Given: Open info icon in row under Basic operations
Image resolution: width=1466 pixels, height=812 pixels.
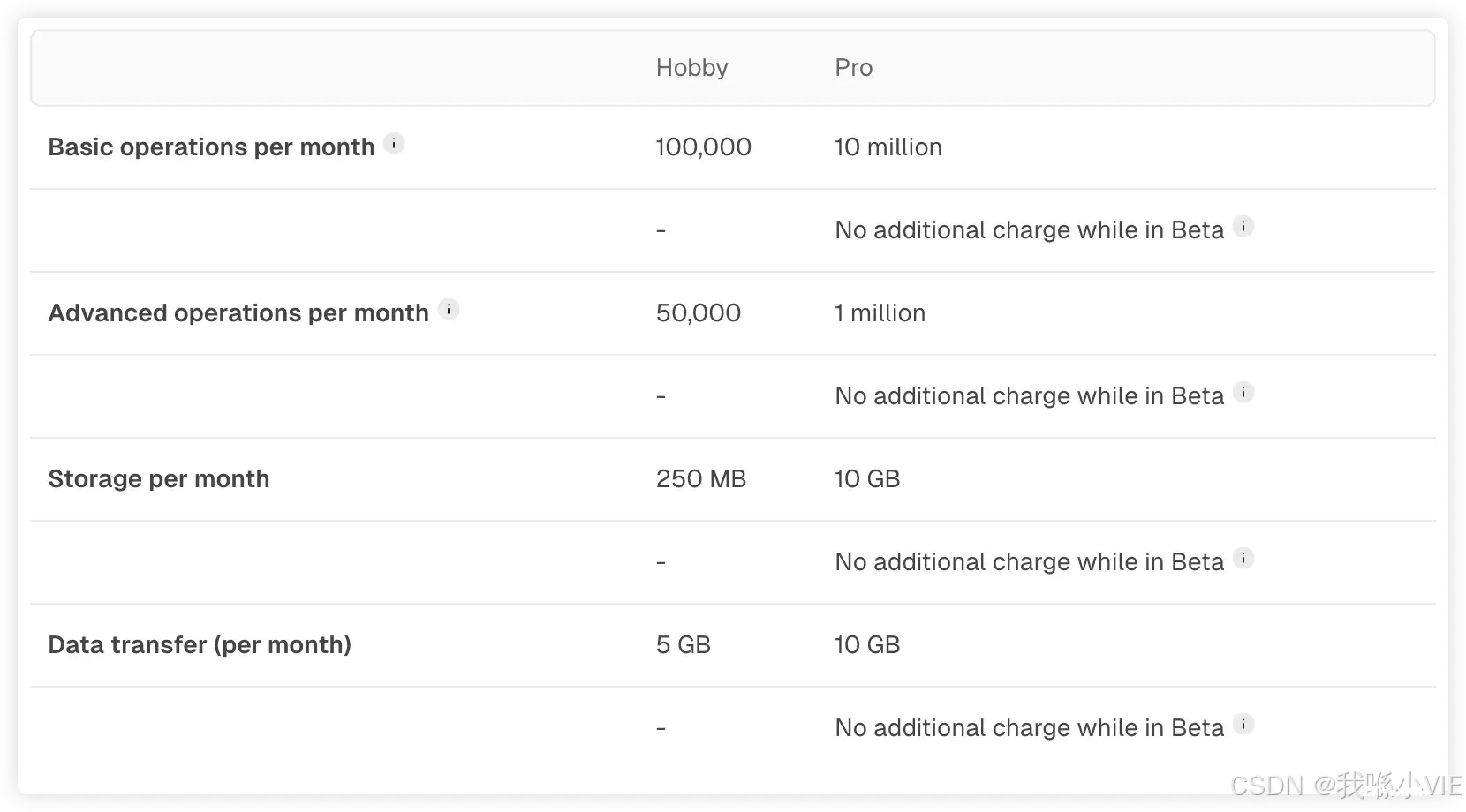Looking at the screenshot, I should coord(1243,226).
